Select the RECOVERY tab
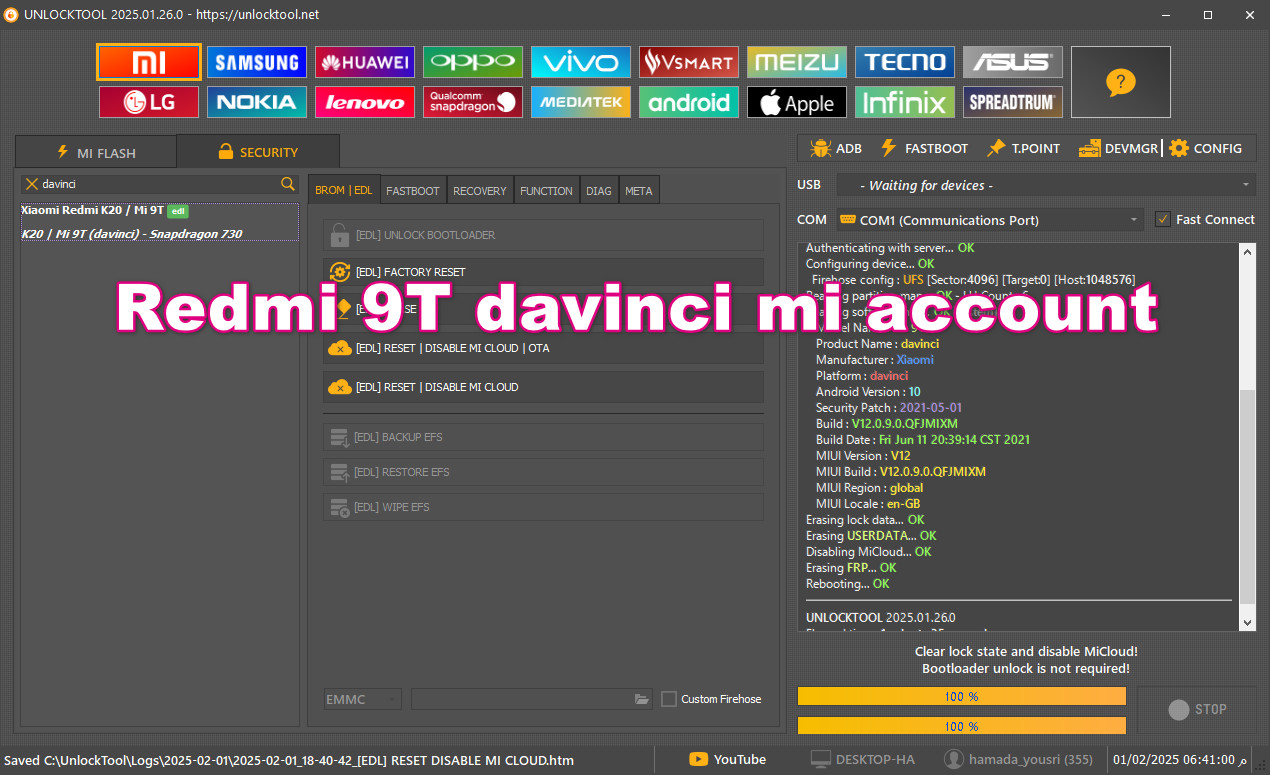 [480, 190]
